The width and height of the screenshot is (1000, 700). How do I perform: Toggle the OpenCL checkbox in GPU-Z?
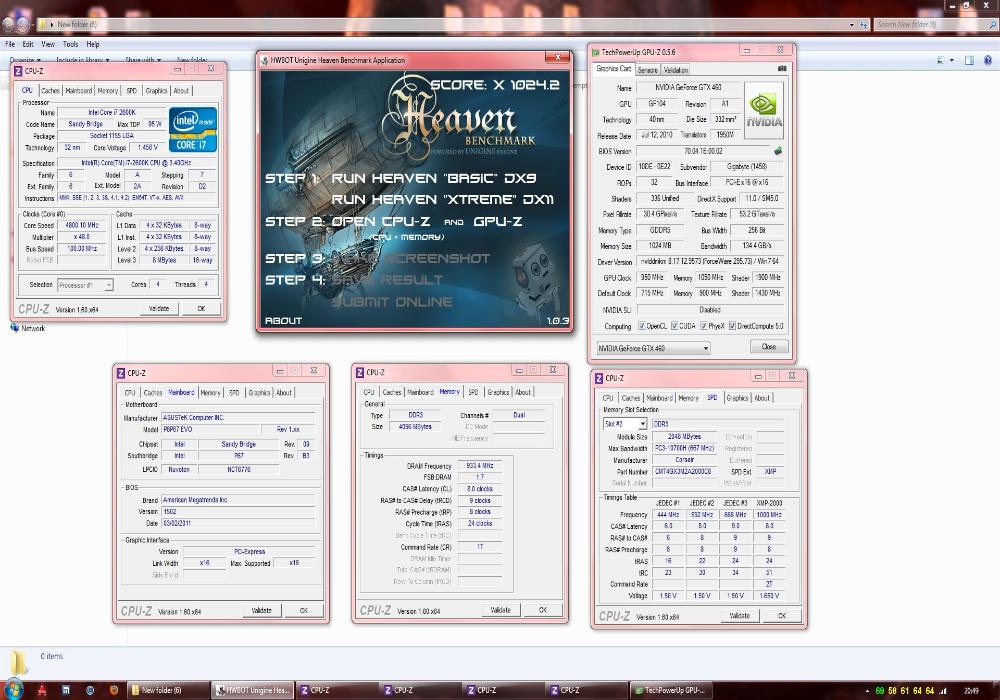642,326
